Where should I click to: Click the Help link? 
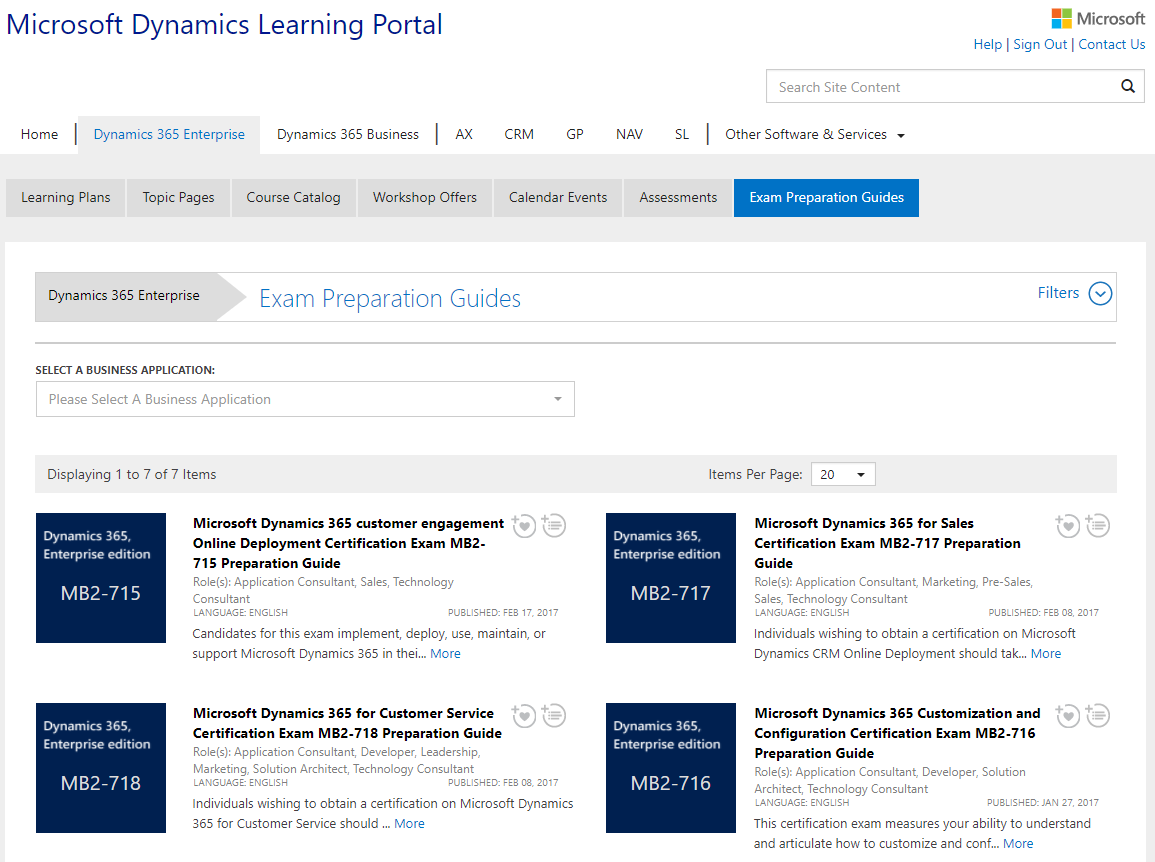(988, 44)
